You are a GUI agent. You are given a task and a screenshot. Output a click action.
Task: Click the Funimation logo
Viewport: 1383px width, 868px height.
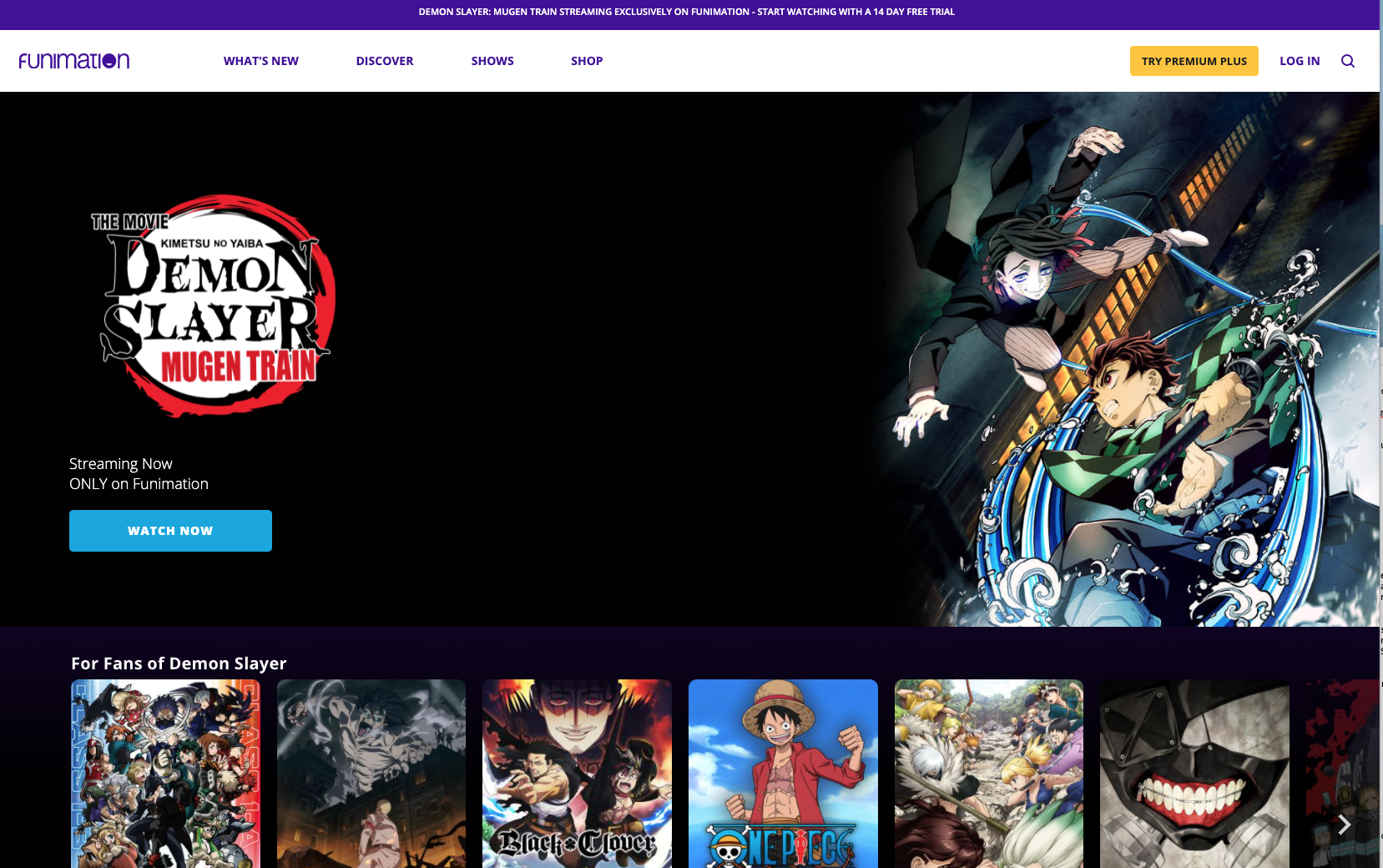(x=74, y=61)
